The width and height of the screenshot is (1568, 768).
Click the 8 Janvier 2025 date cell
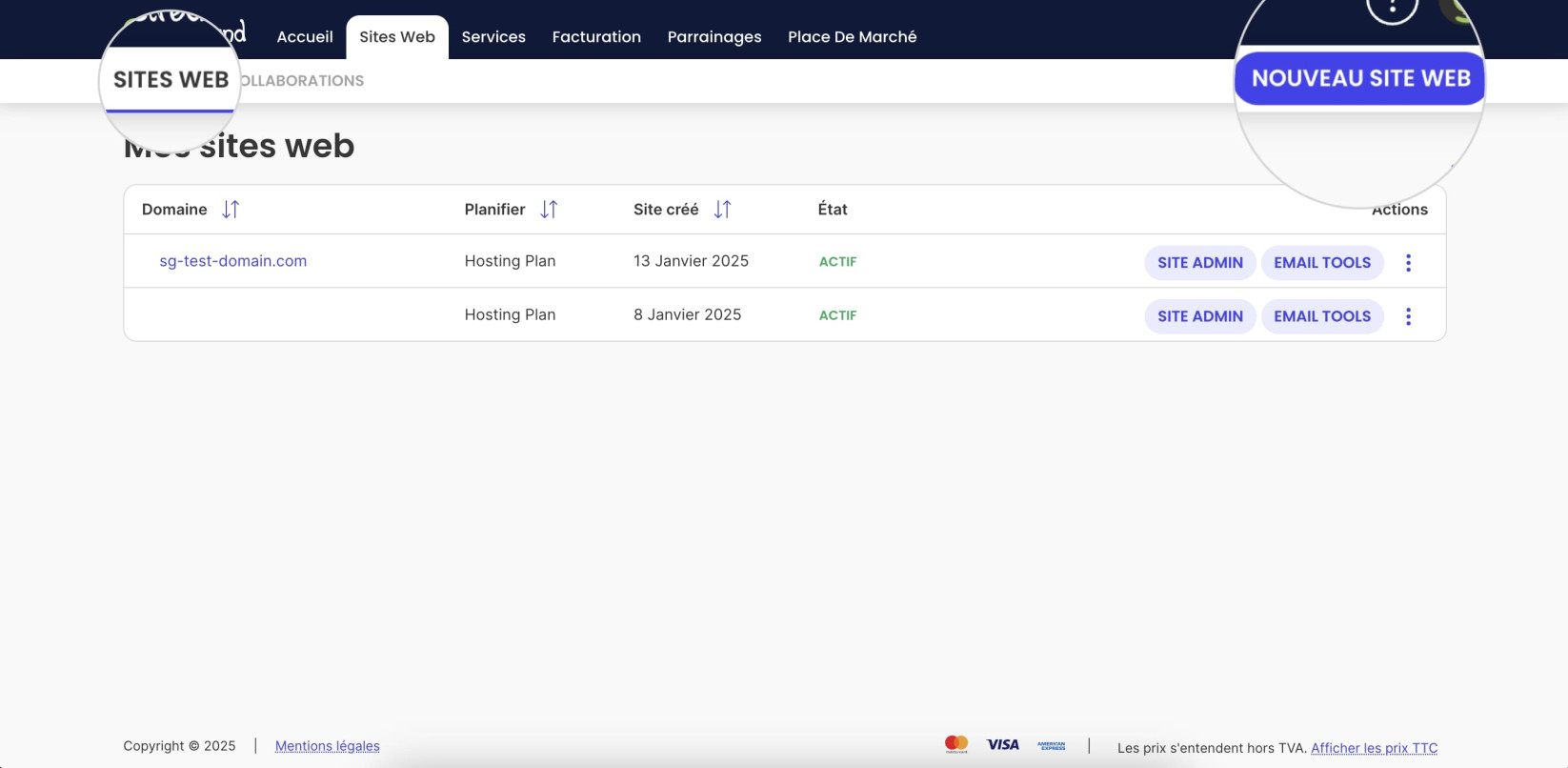pos(687,314)
